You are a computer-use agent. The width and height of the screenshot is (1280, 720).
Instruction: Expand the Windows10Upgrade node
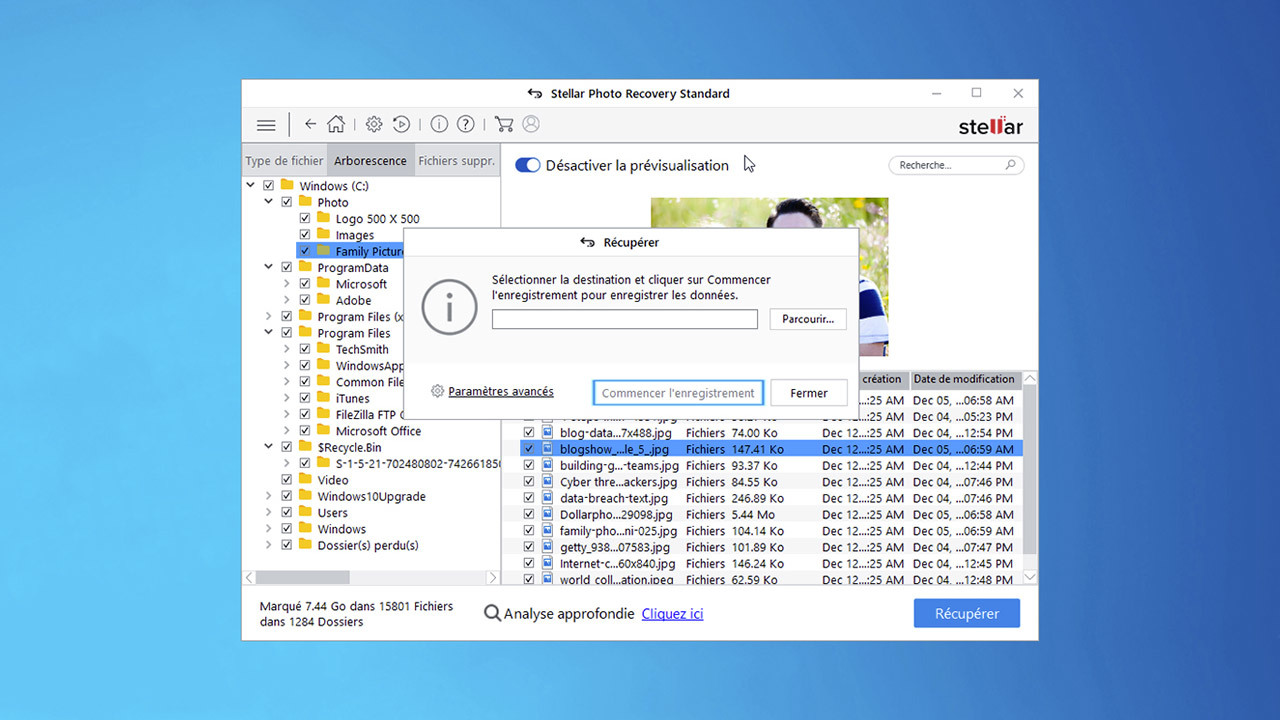click(268, 496)
